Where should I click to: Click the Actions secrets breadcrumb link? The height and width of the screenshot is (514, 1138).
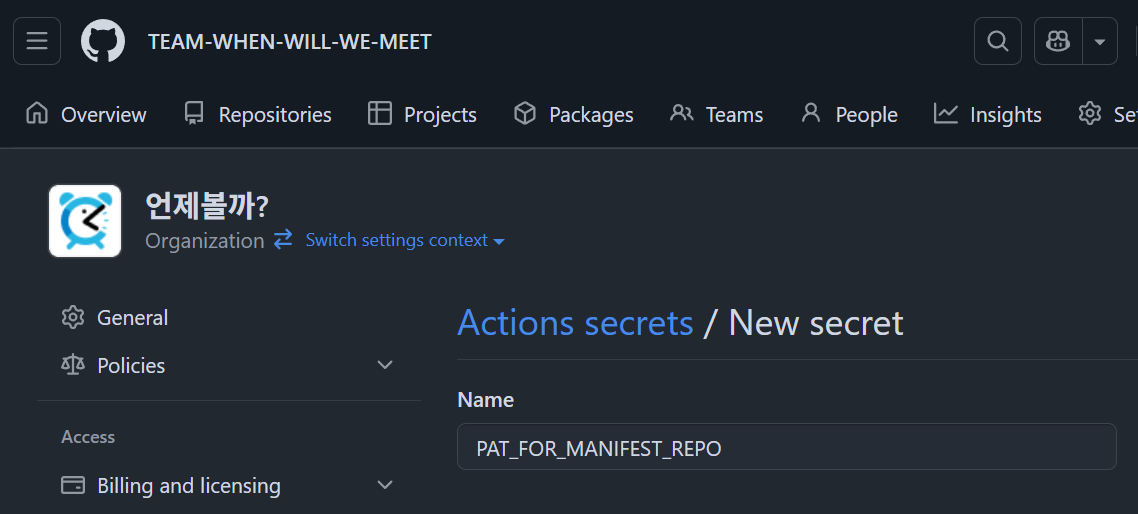575,323
